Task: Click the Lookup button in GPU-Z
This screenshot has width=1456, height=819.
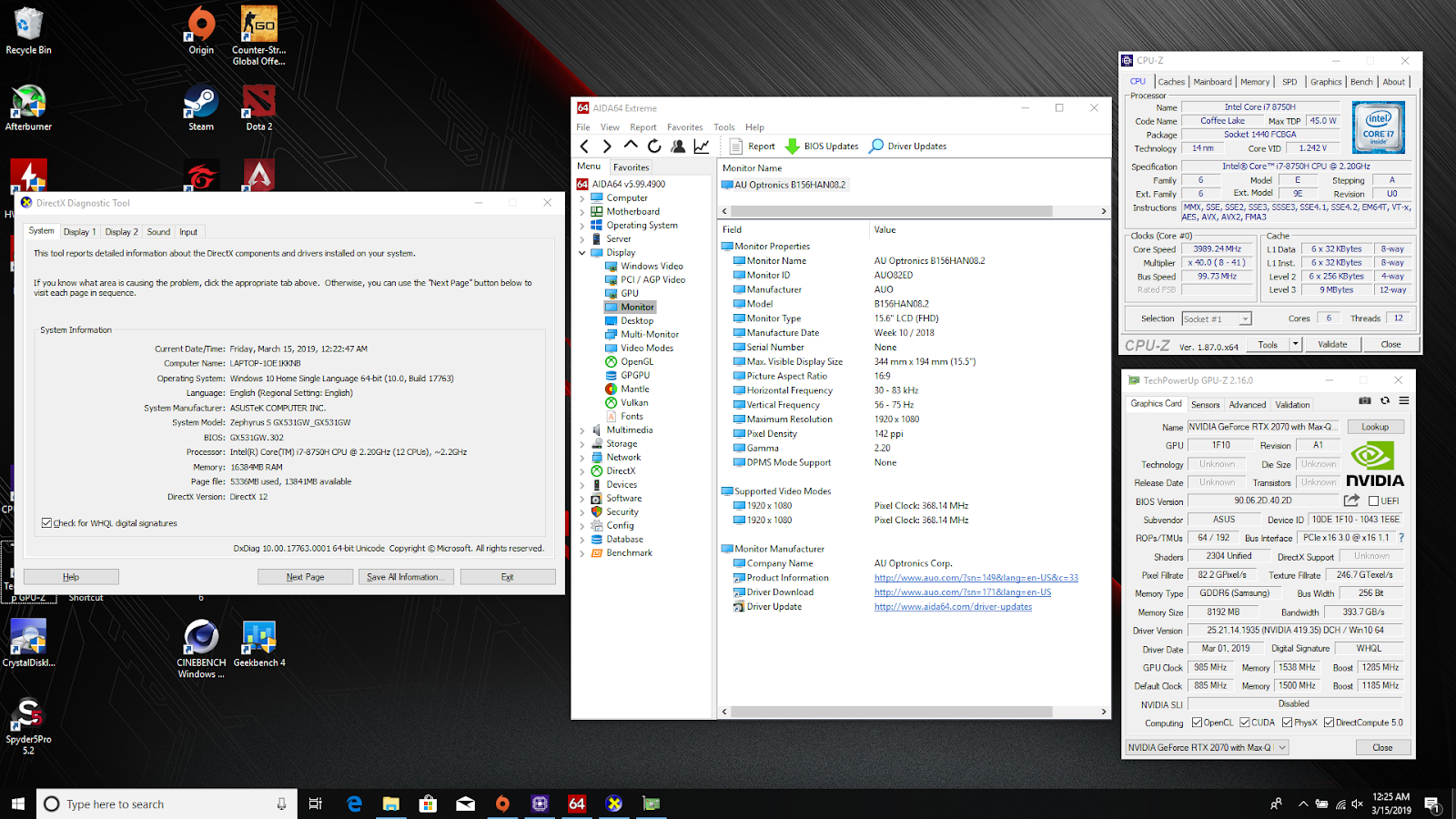Action: tap(1375, 427)
